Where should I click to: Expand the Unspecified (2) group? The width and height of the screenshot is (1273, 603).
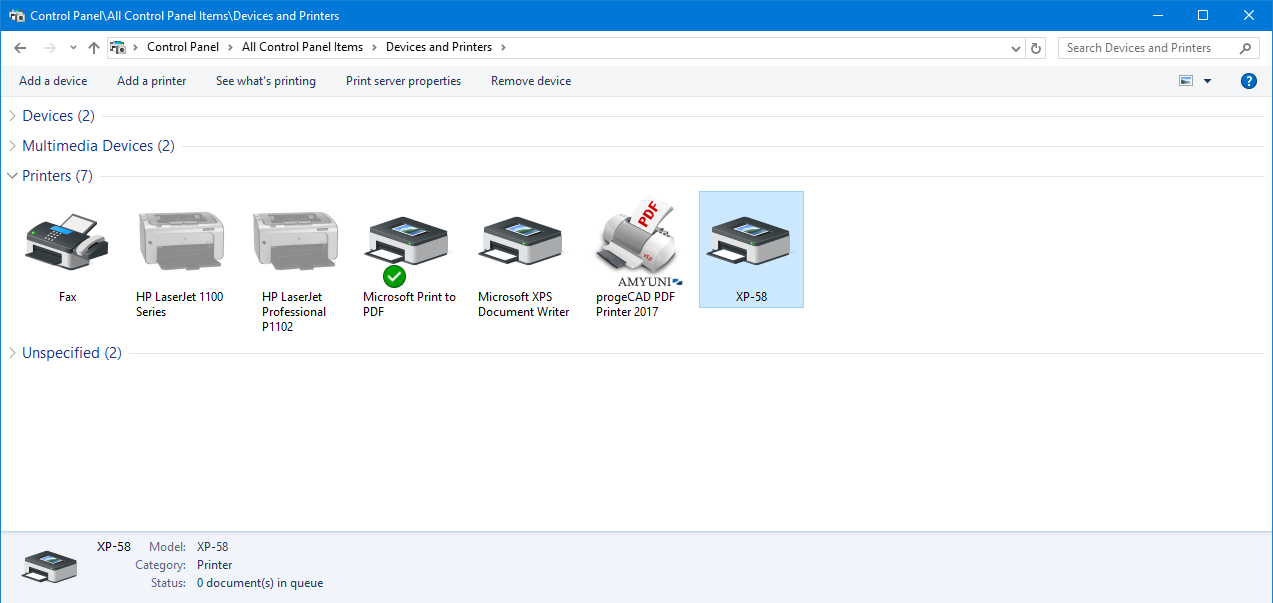point(12,353)
